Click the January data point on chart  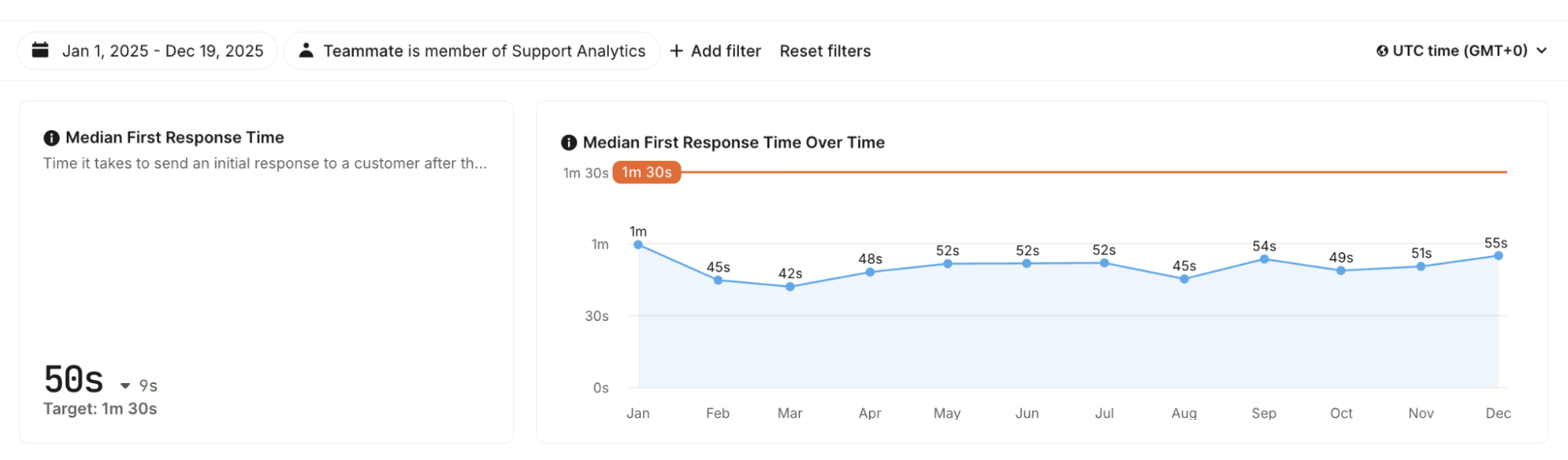[638, 245]
